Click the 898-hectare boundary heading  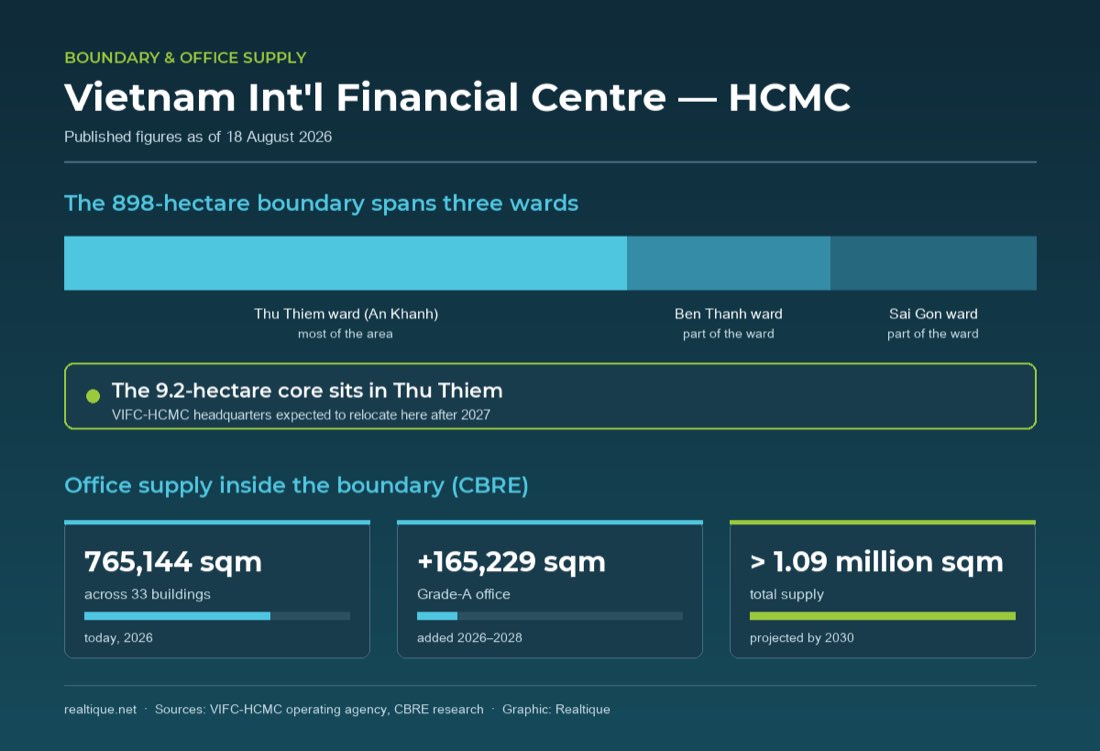[x=321, y=203]
